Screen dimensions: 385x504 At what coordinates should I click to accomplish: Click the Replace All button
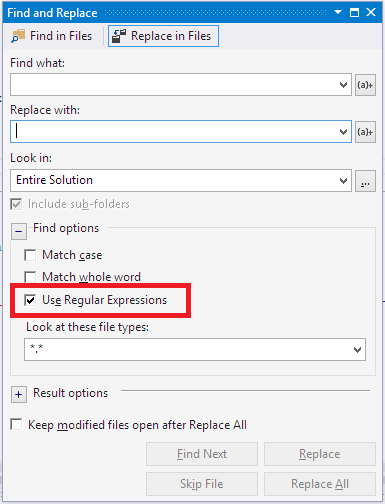point(320,484)
